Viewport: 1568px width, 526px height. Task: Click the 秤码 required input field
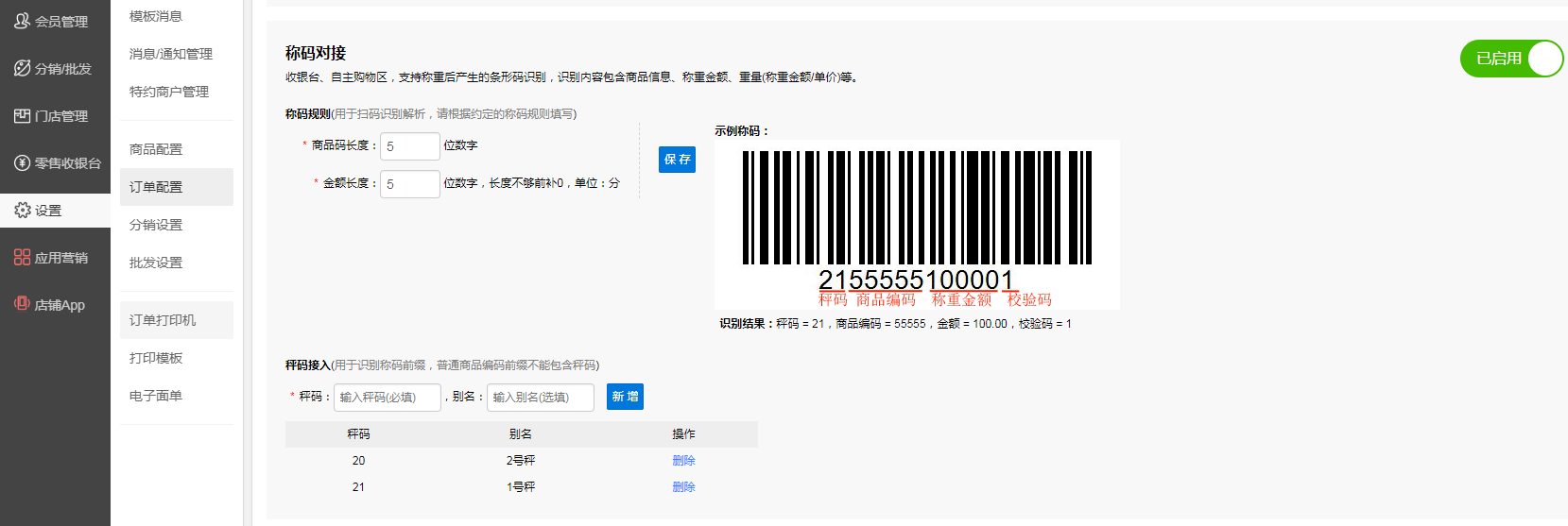point(387,398)
